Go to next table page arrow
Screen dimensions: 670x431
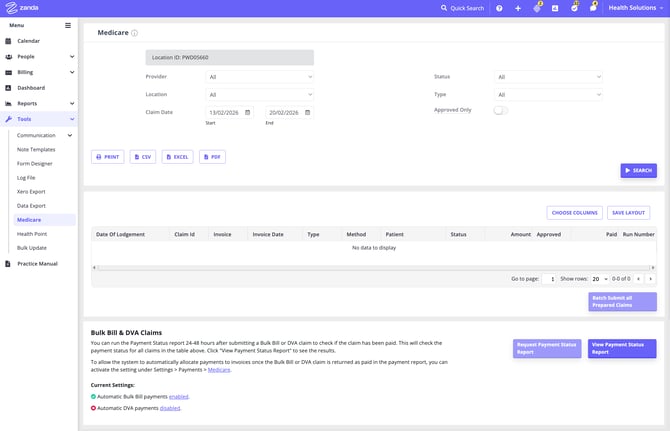651,279
